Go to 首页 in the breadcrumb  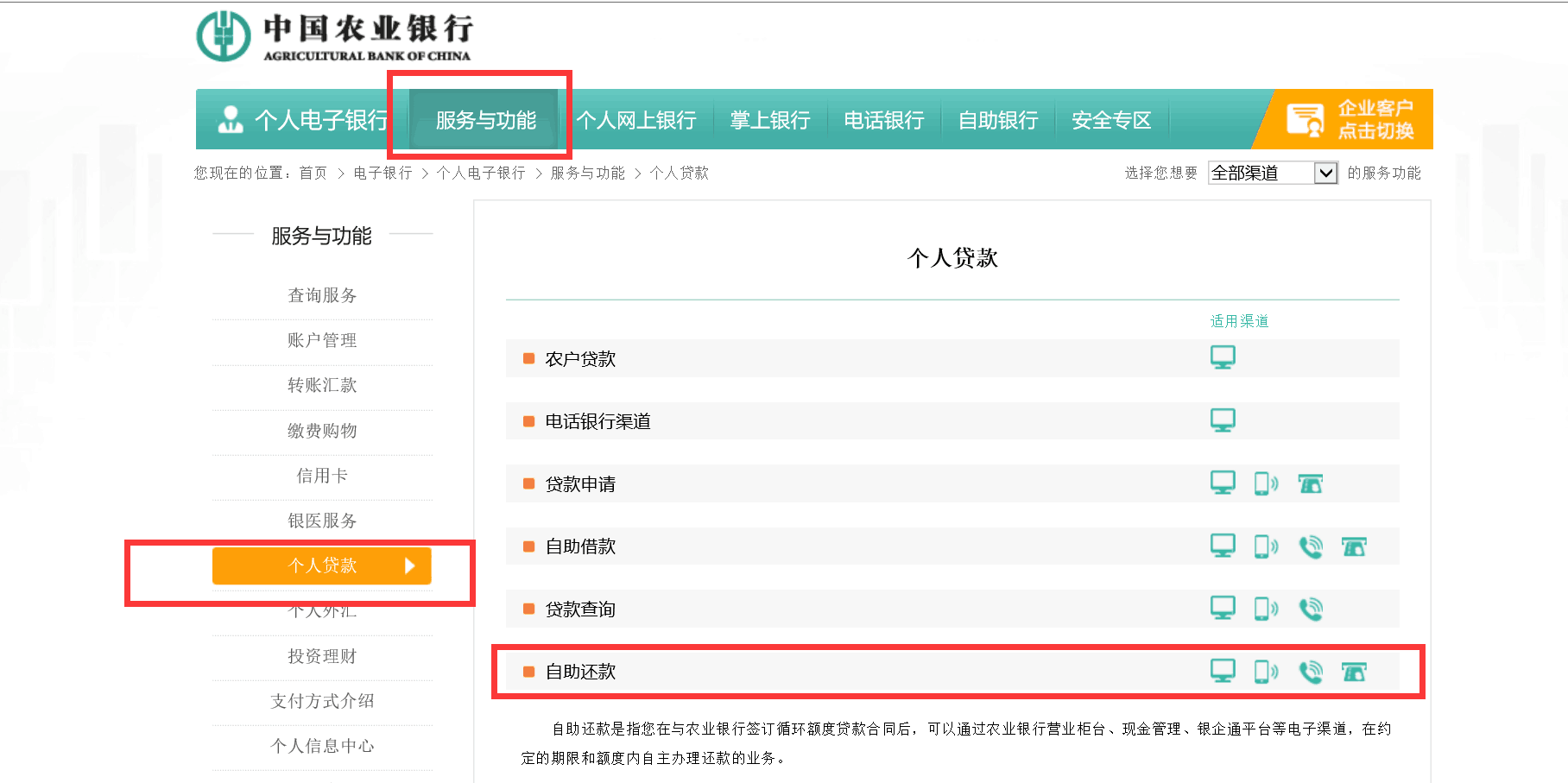point(313,173)
